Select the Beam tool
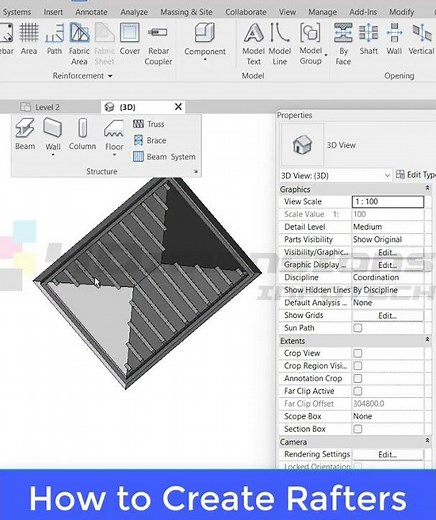Viewport: 436px width, 520px height. click(x=25, y=134)
